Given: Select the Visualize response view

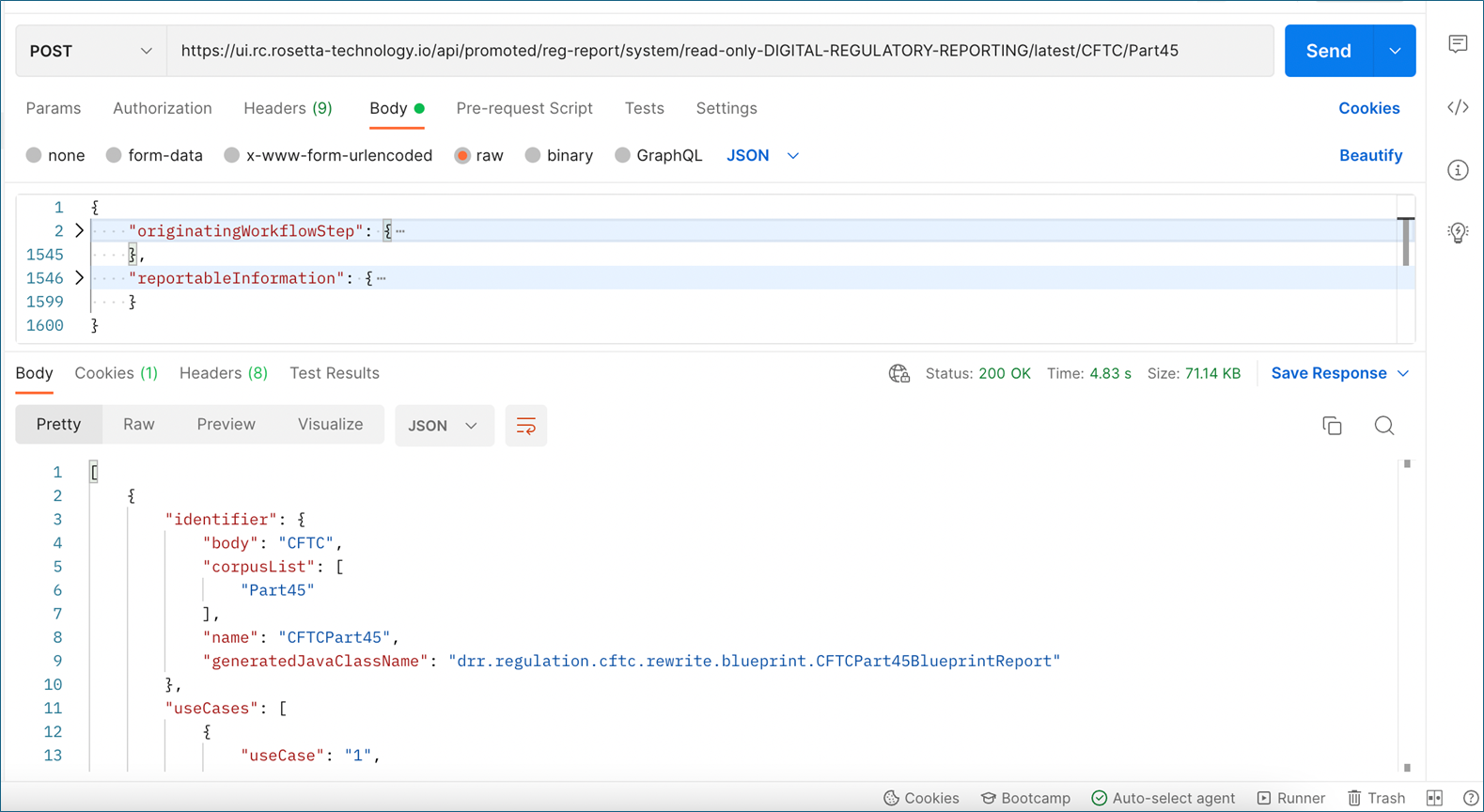Looking at the screenshot, I should click(331, 424).
